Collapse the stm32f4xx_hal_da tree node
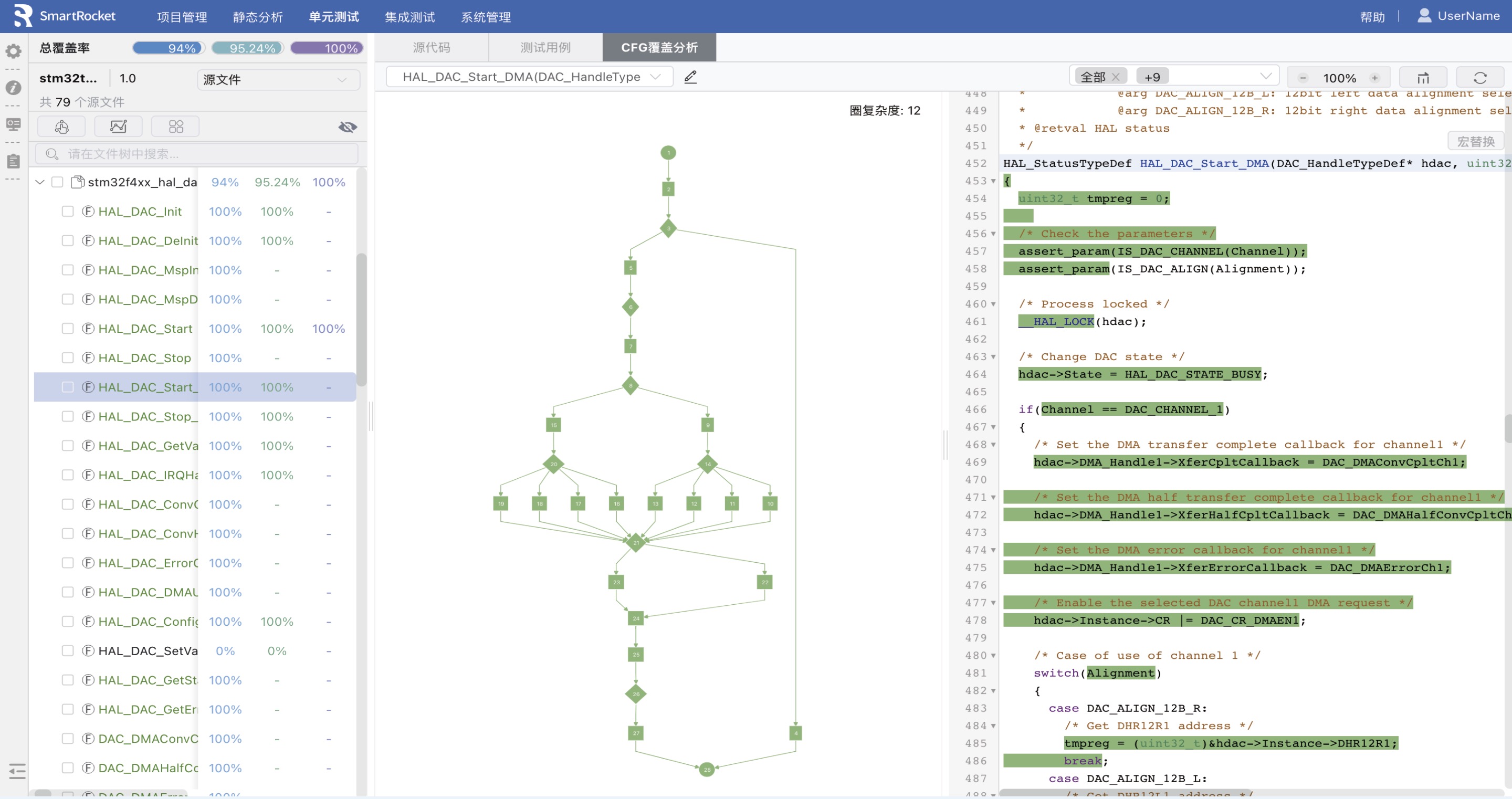This screenshot has height=799, width=1512. (40, 182)
